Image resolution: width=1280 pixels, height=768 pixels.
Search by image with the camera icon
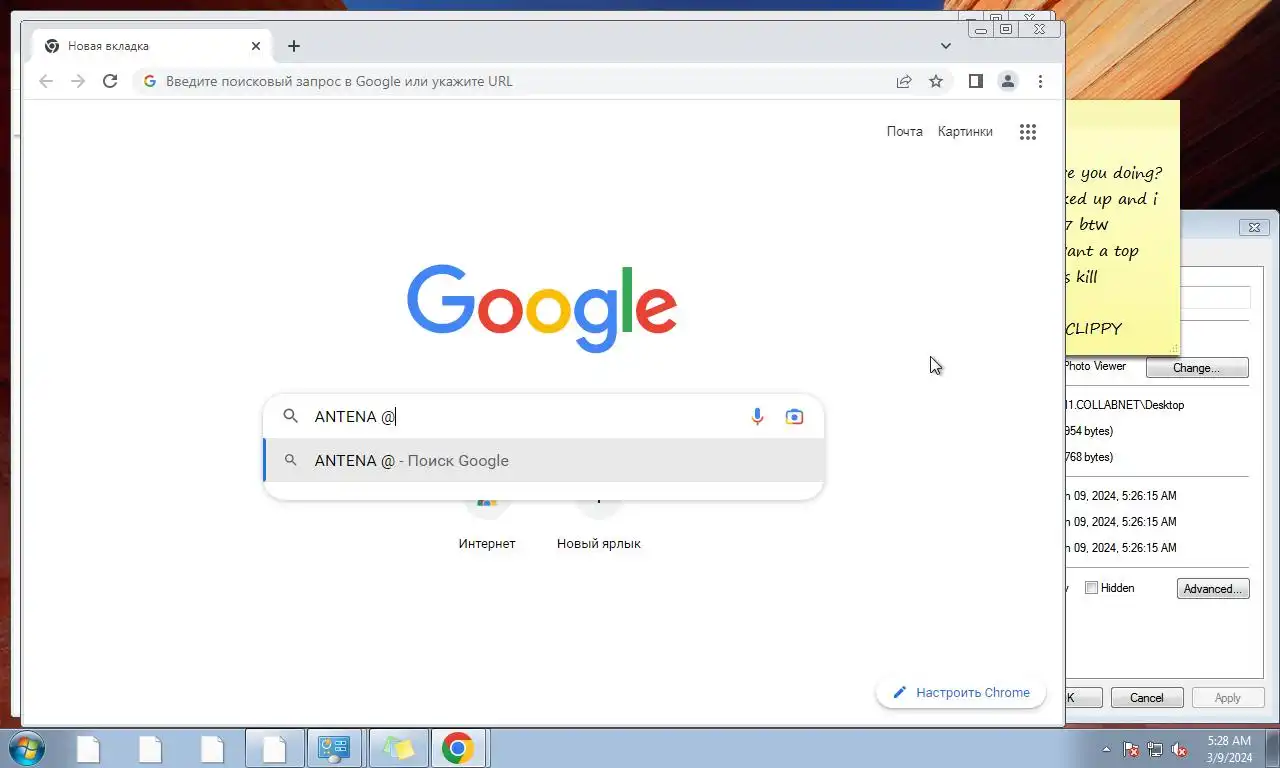point(794,416)
